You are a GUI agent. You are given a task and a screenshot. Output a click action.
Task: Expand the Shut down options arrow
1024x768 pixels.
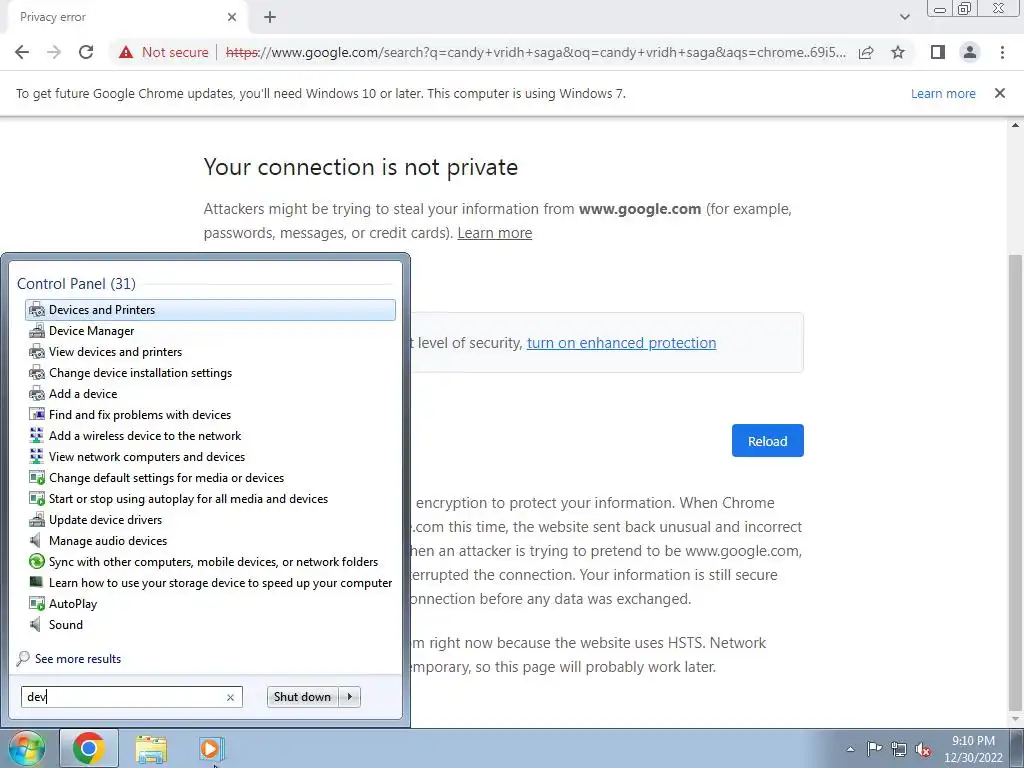350,697
